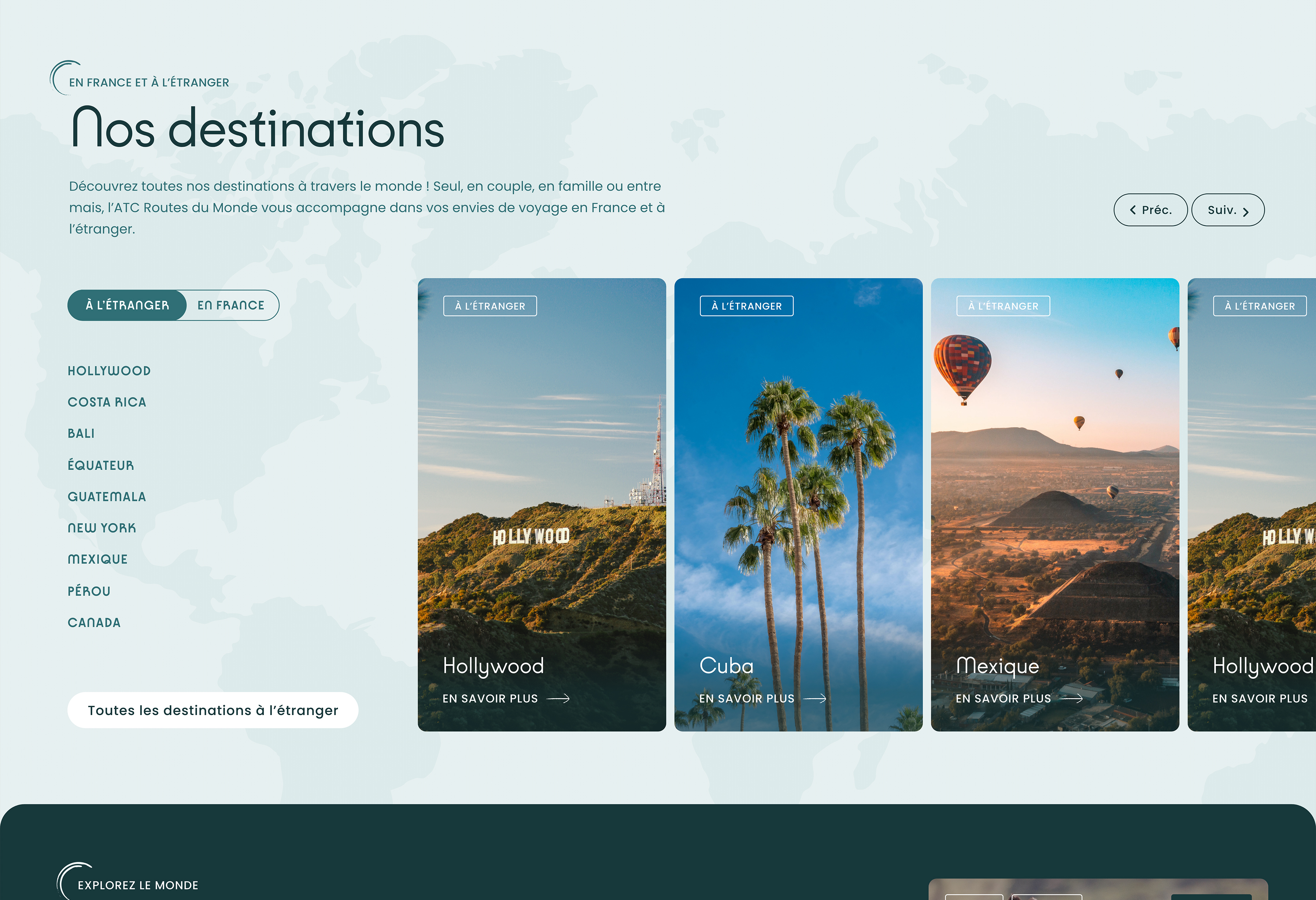Click the EN FRANCE ET À L'ÉTRANGER label

coord(149,83)
